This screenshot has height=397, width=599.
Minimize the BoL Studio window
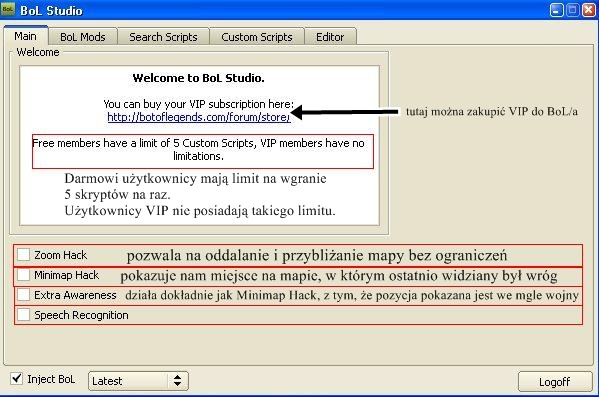(556, 10)
